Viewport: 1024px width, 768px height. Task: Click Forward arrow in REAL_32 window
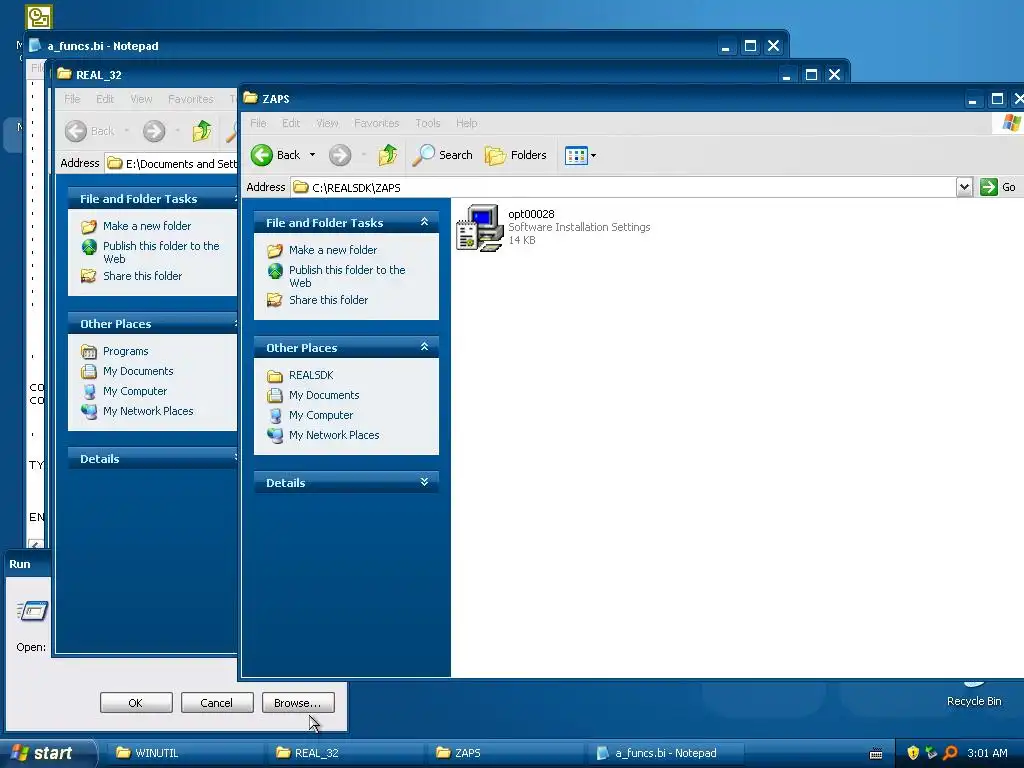(154, 131)
